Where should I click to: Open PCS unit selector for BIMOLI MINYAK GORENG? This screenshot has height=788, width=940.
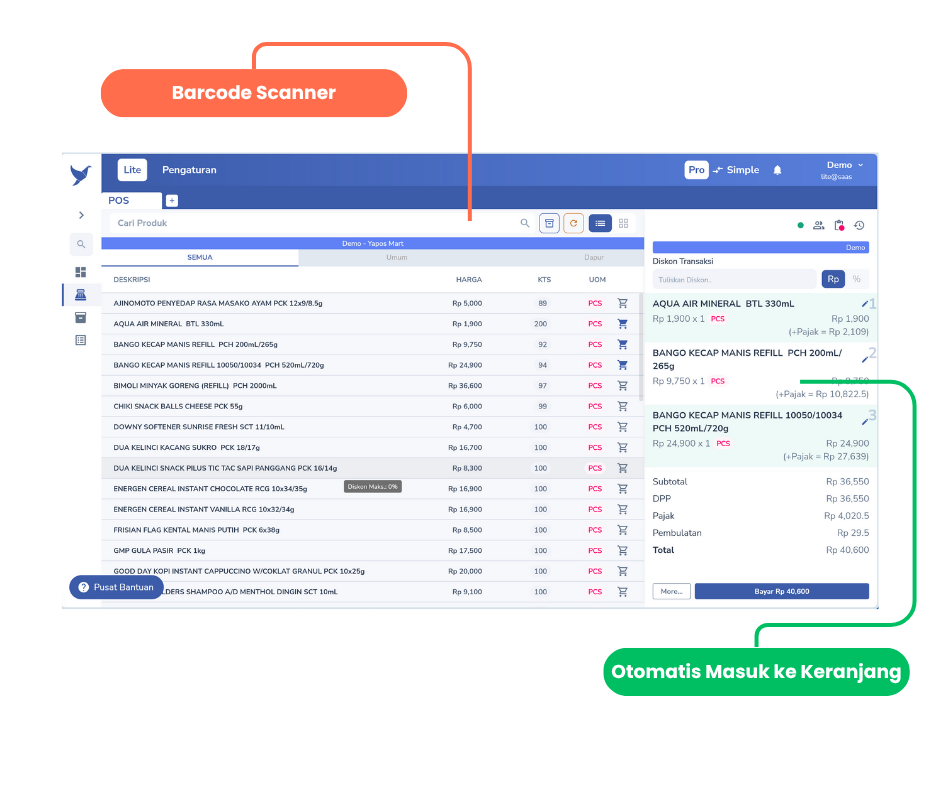595,386
